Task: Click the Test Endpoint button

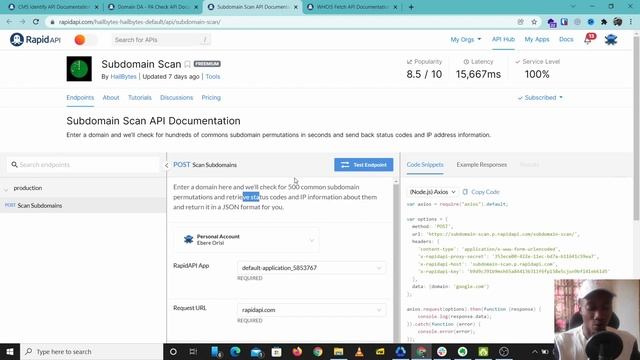Action: [364, 164]
